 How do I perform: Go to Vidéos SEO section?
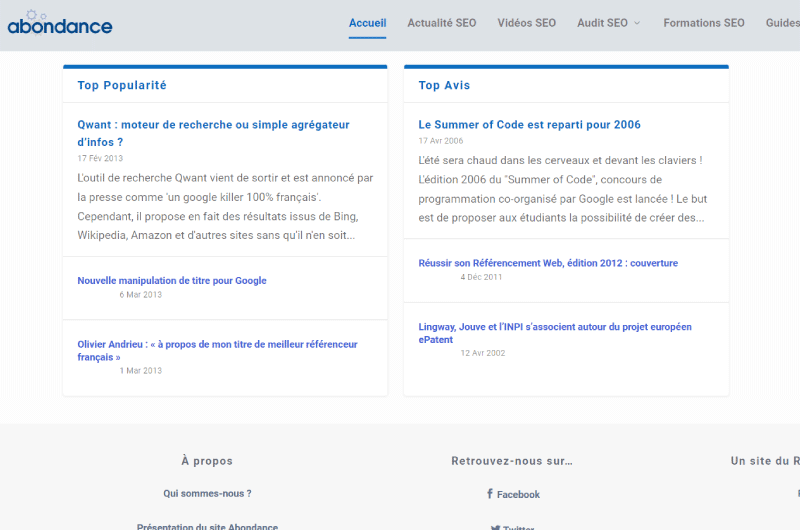(x=527, y=23)
